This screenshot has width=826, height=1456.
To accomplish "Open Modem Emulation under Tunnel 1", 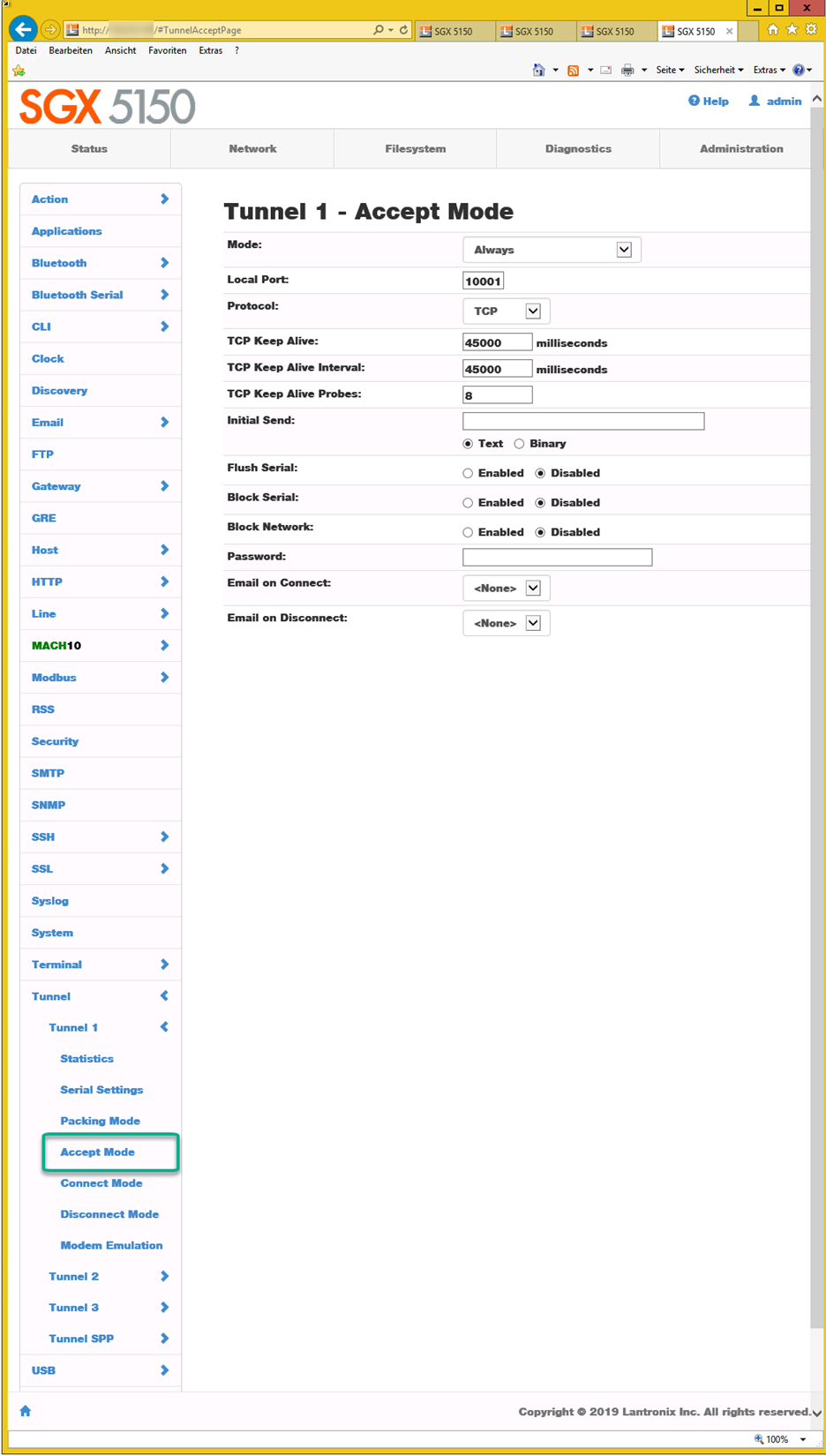I will 111,1246.
